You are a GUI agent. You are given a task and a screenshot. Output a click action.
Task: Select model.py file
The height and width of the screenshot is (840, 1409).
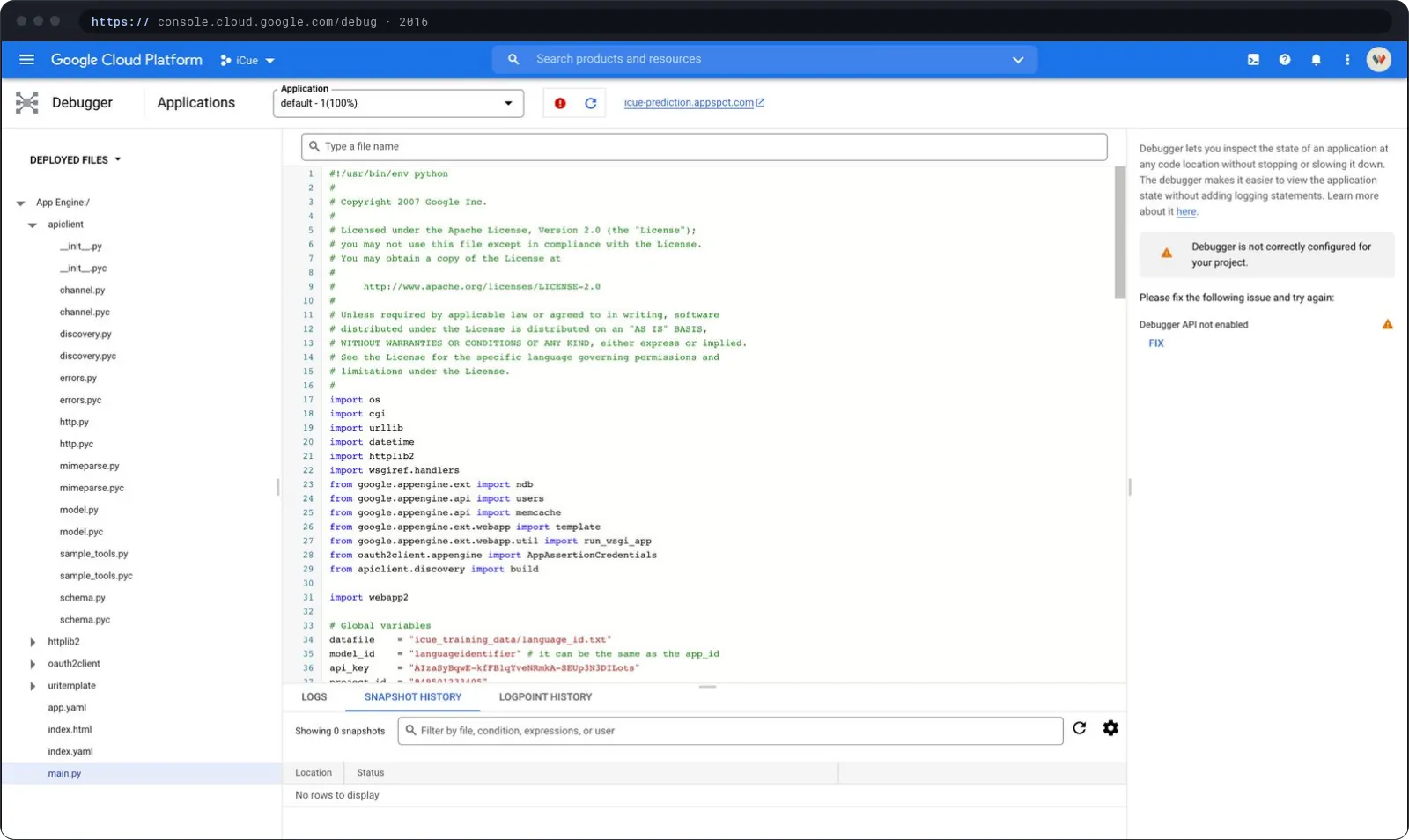pyautogui.click(x=79, y=511)
